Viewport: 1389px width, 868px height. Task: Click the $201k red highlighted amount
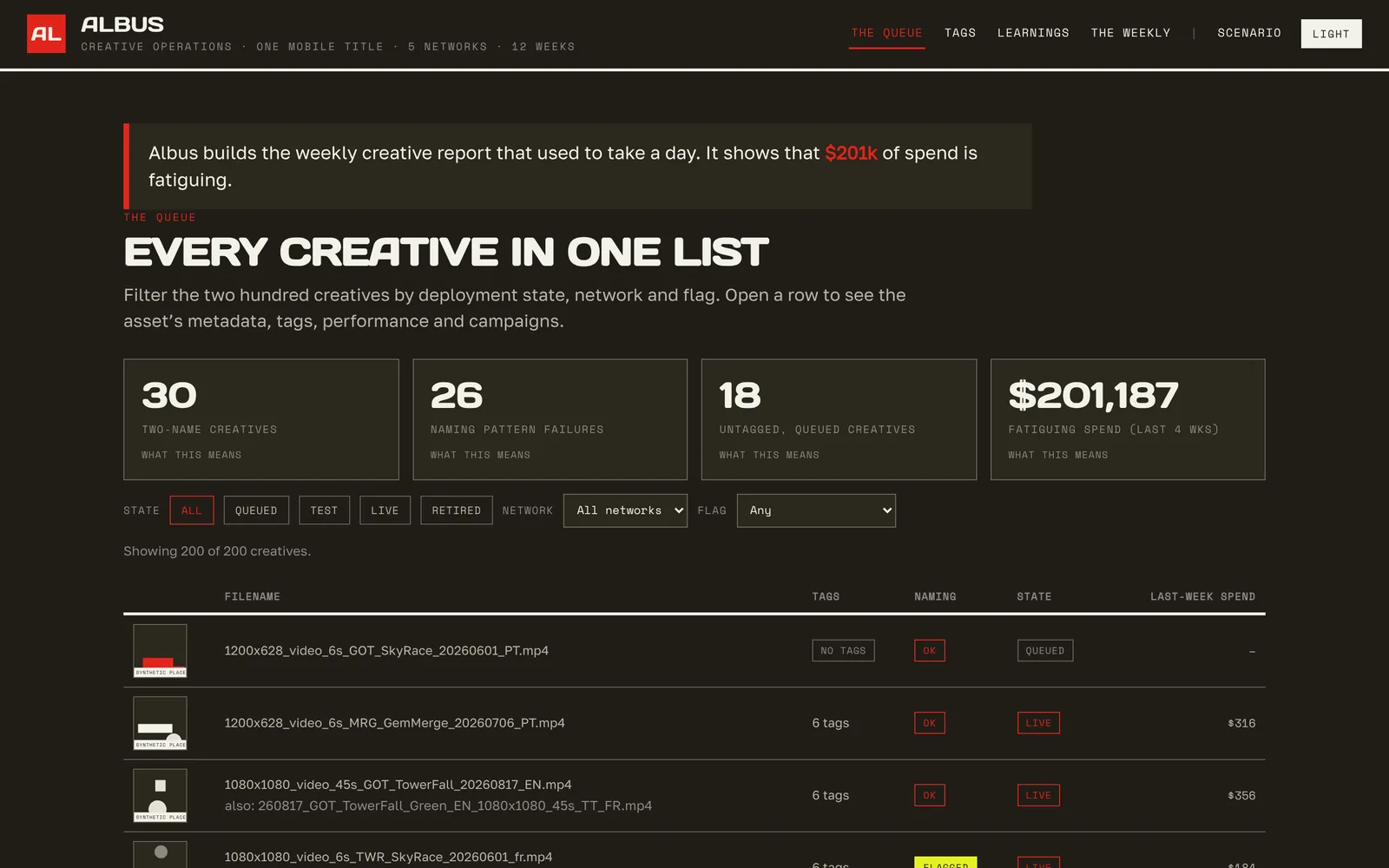pyautogui.click(x=851, y=153)
